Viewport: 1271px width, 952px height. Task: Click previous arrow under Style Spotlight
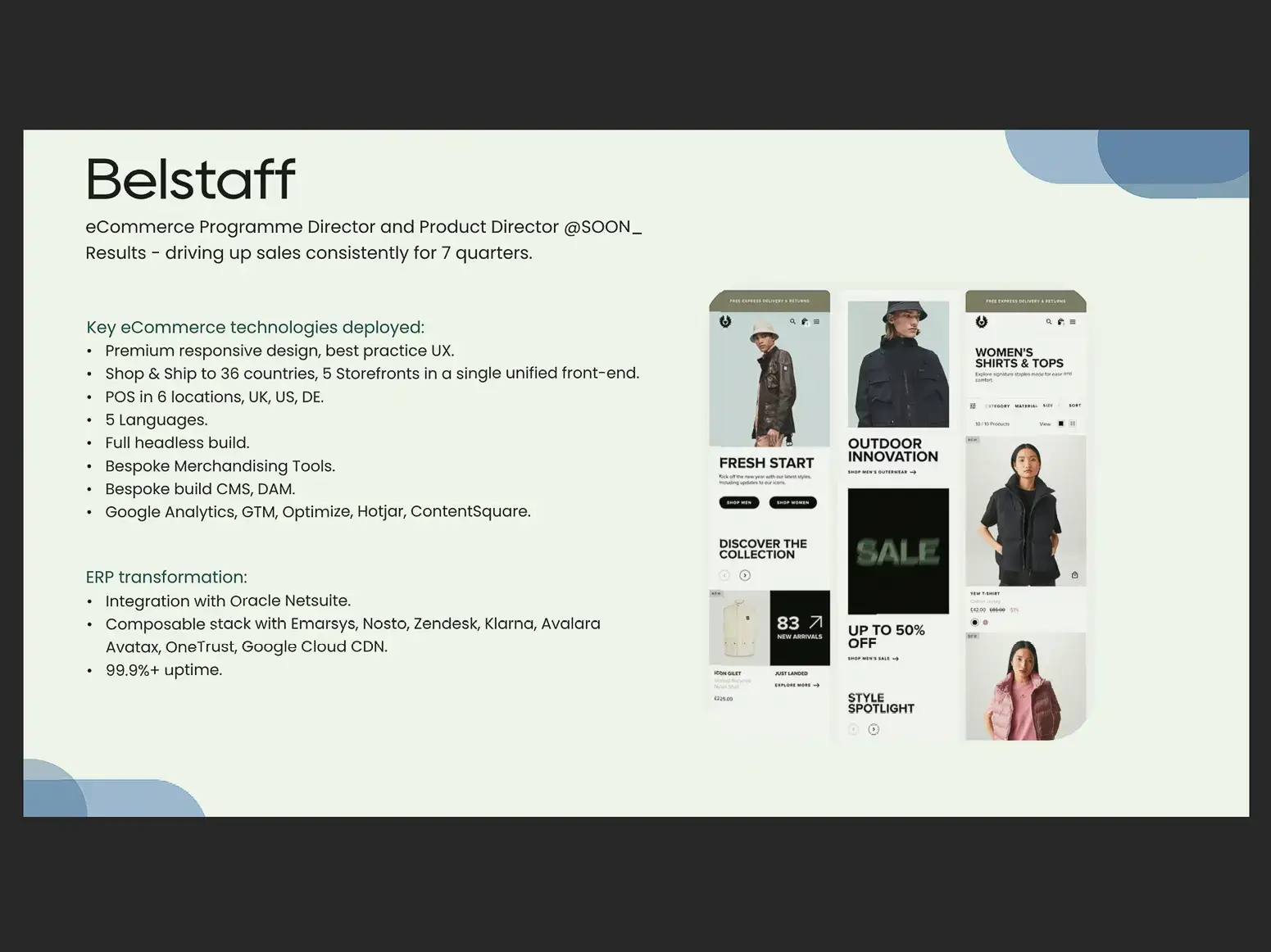[x=853, y=729]
